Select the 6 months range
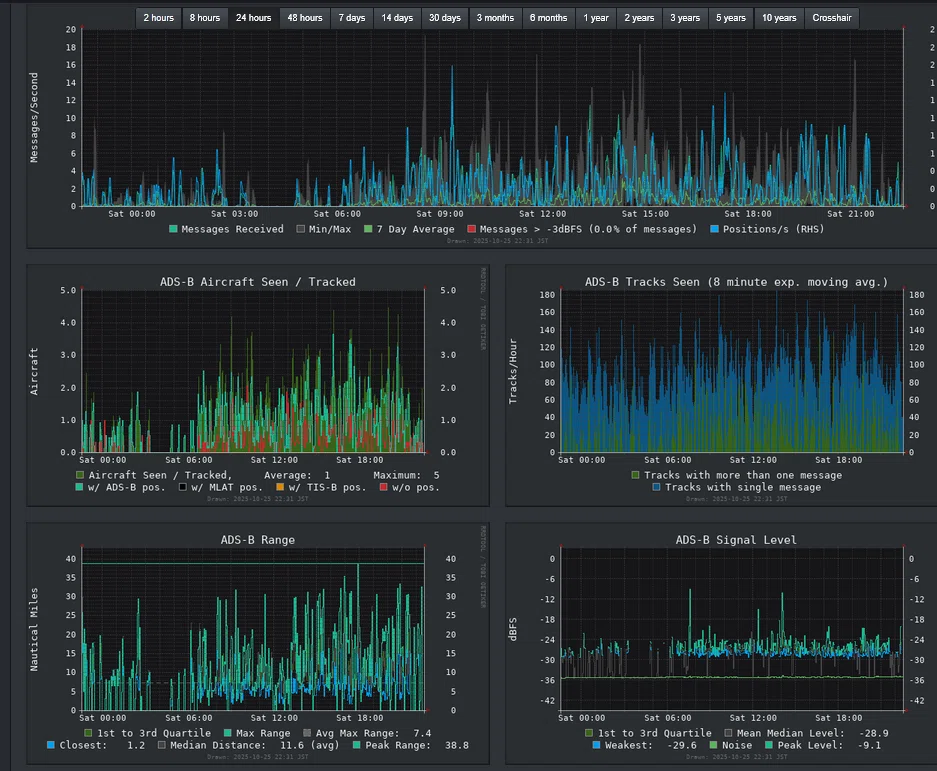 [x=548, y=18]
